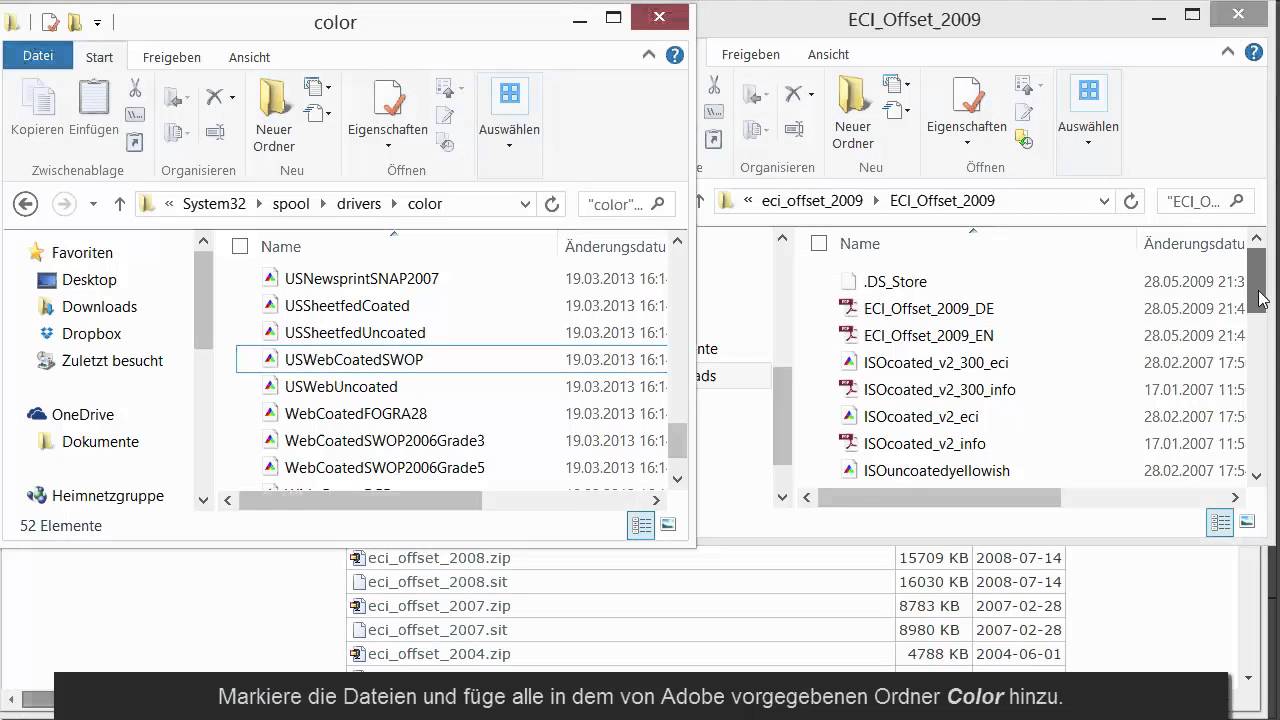Tick select-all checkbox in color window header
The image size is (1280, 720).
click(x=240, y=246)
